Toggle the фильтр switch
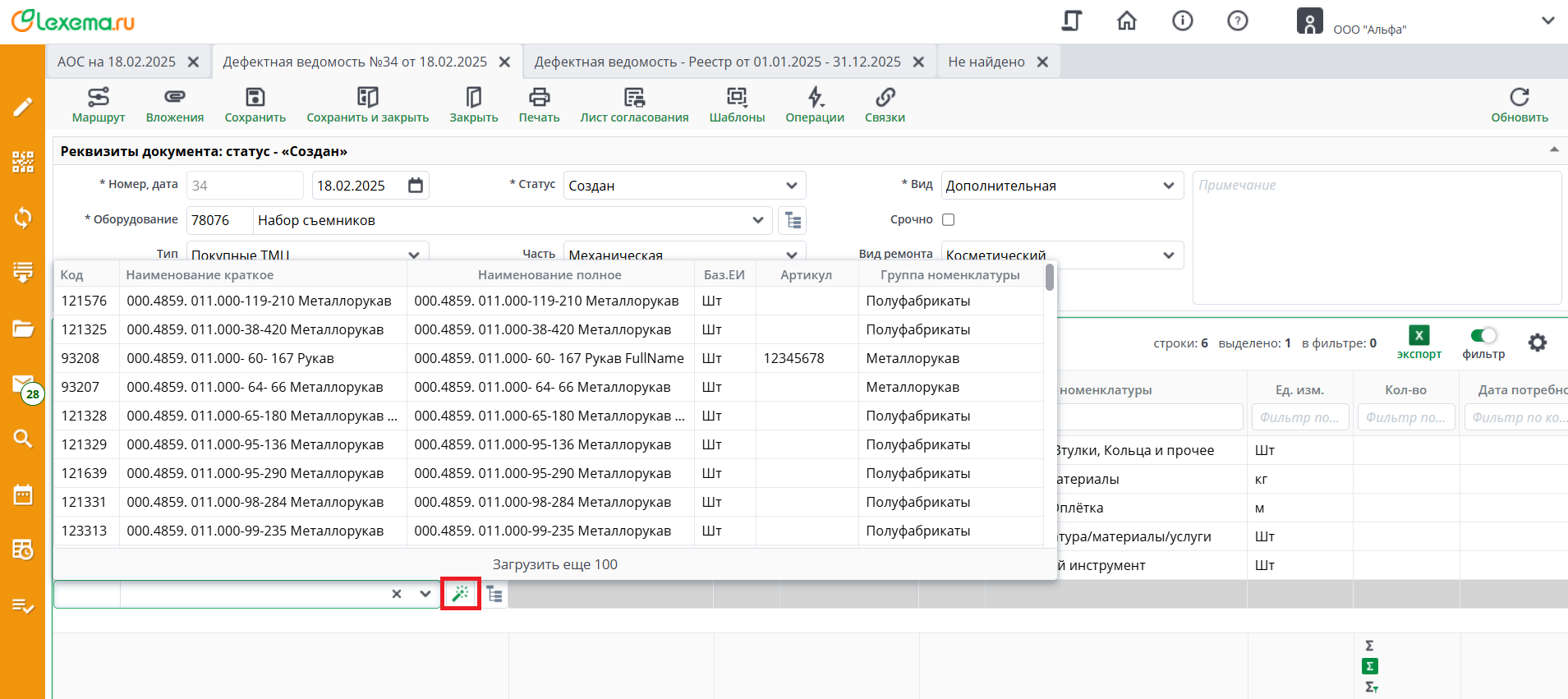This screenshot has height=699, width=1568. point(1483,336)
